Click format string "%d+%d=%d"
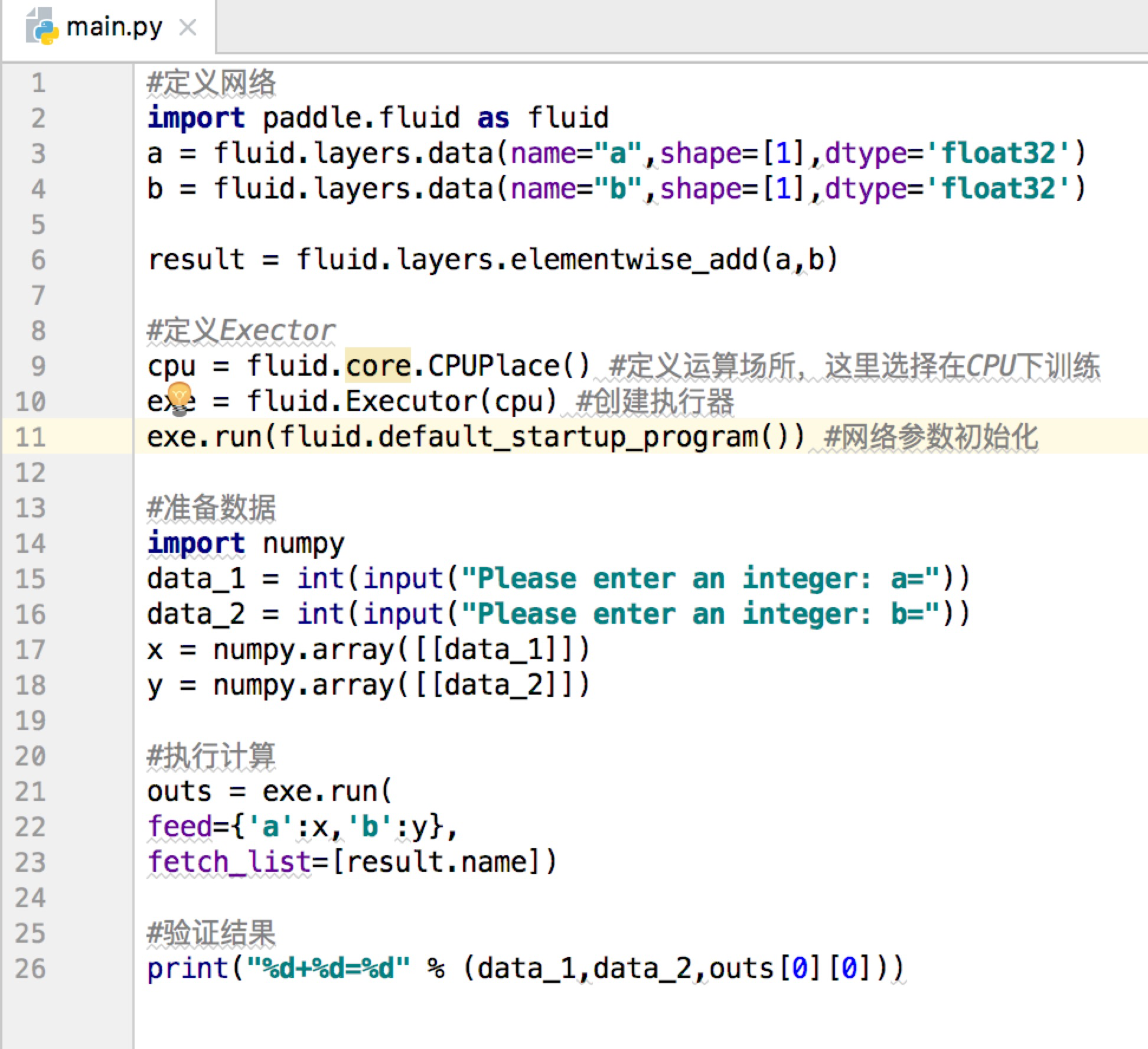 click(x=328, y=969)
